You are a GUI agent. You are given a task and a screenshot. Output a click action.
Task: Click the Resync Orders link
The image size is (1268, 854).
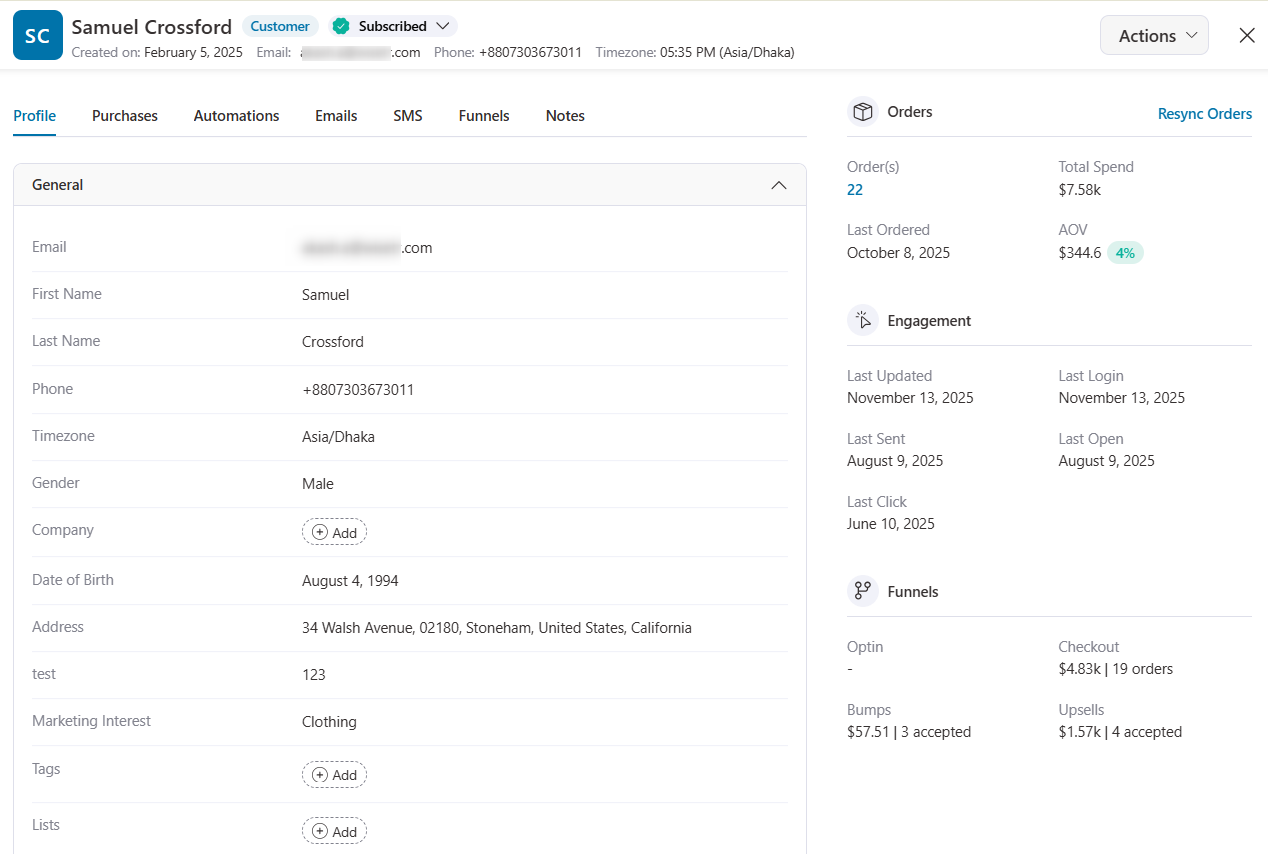[x=1204, y=113]
